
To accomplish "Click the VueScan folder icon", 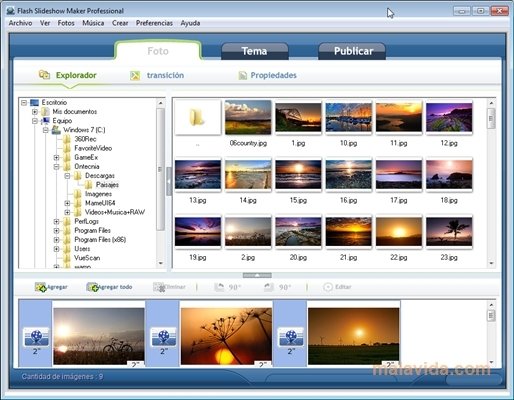I will (x=67, y=258).
